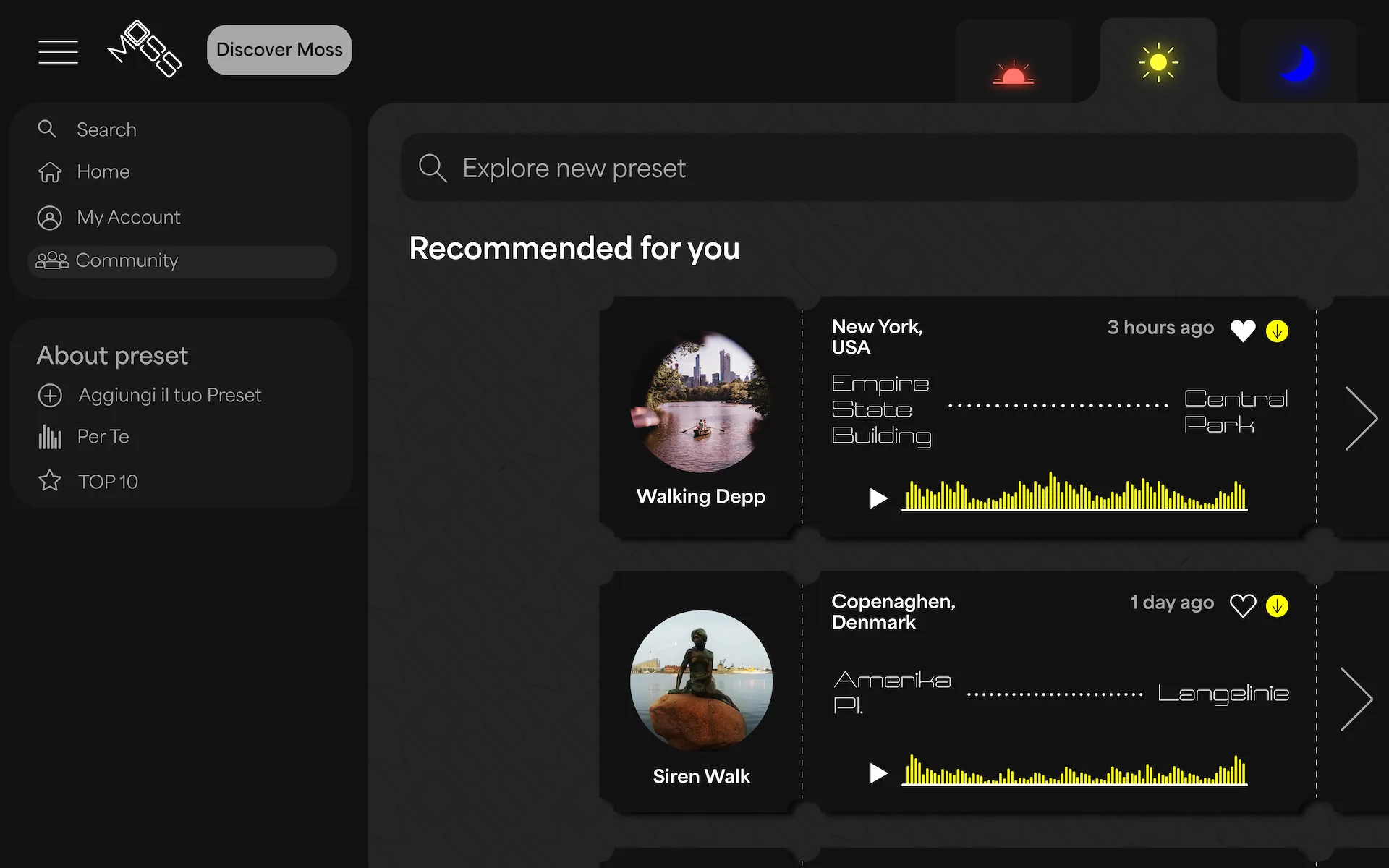
Task: Click the Explore new preset search field
Action: pos(879,168)
